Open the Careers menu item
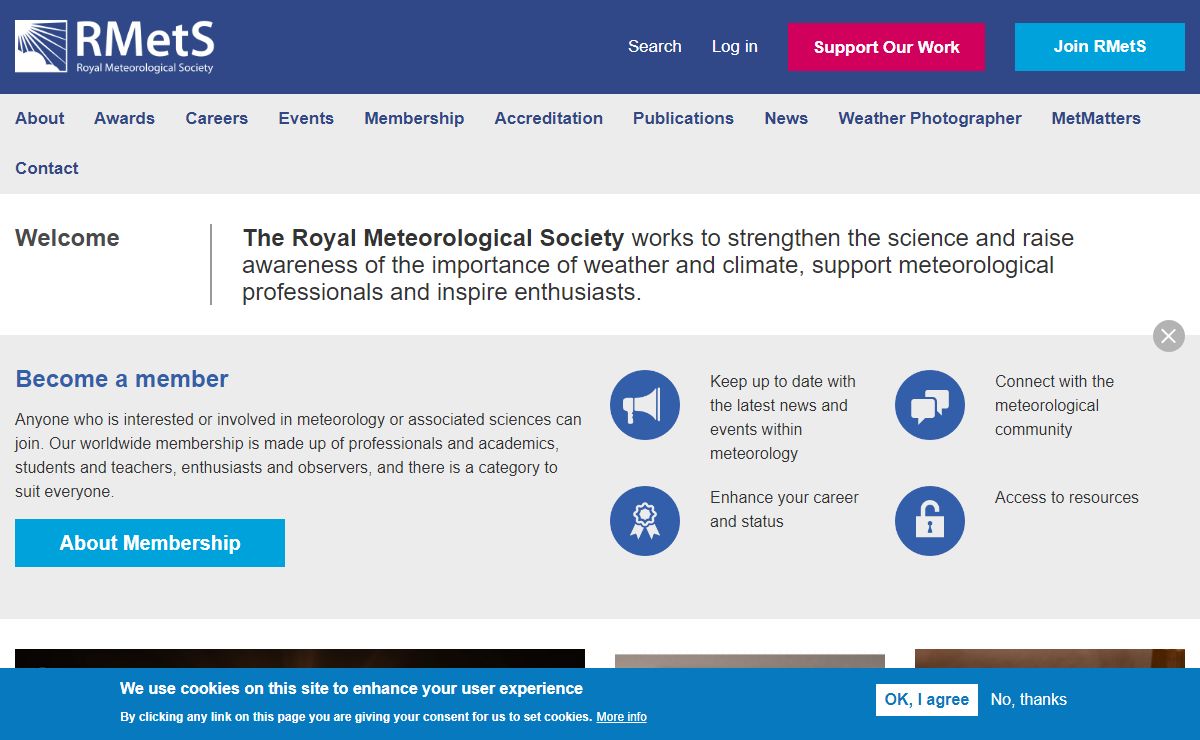This screenshot has width=1200, height=740. pyautogui.click(x=217, y=118)
